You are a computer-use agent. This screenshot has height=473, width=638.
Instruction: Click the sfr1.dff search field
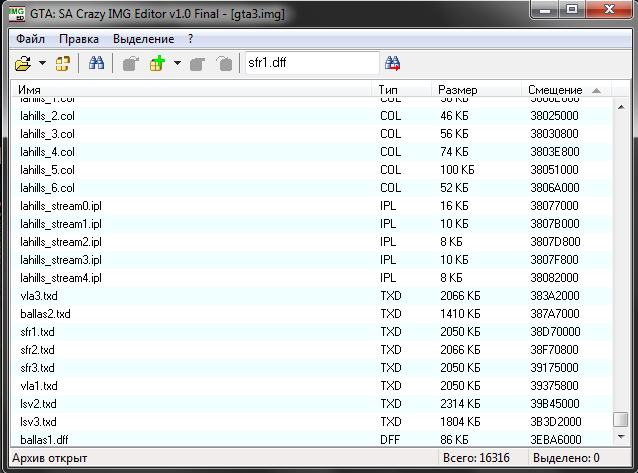312,63
